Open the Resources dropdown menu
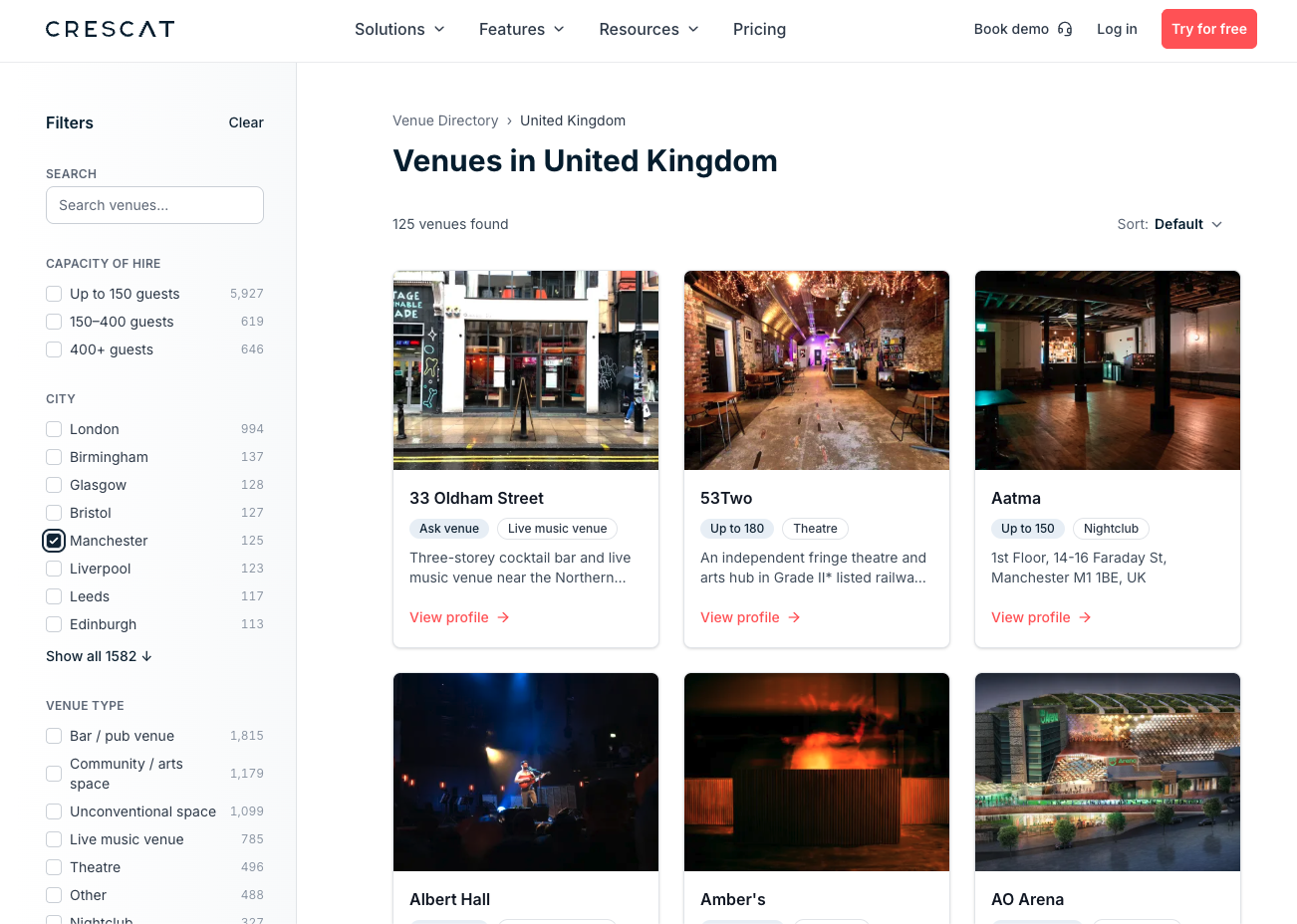The image size is (1297, 924). coord(648,29)
